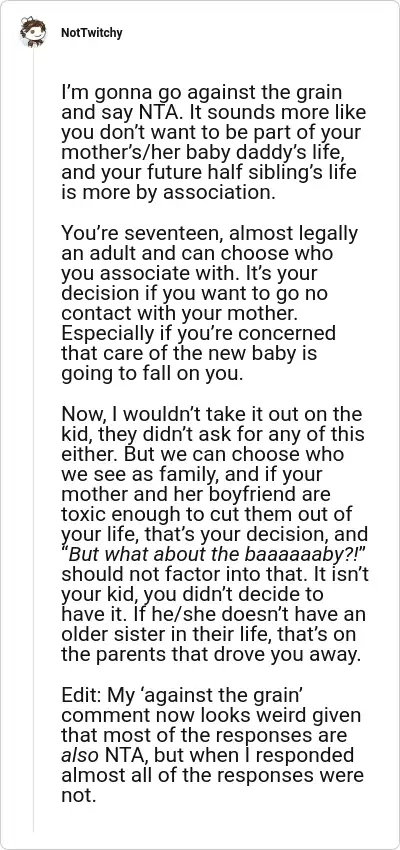Click the line "toxic enough to cut them out of"
400x850 pixels.
[204, 514]
